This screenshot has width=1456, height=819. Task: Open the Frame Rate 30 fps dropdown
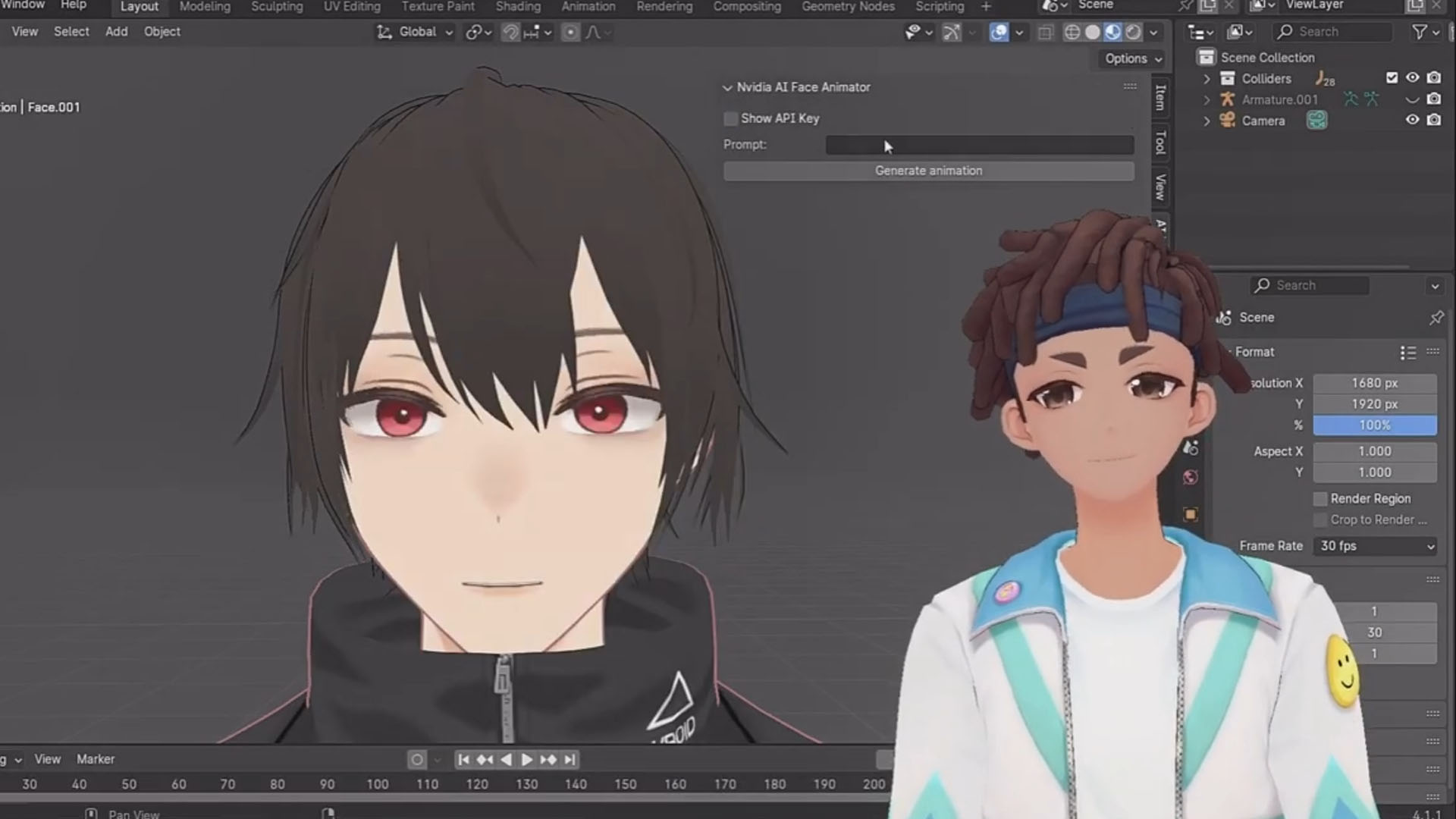coord(1375,546)
